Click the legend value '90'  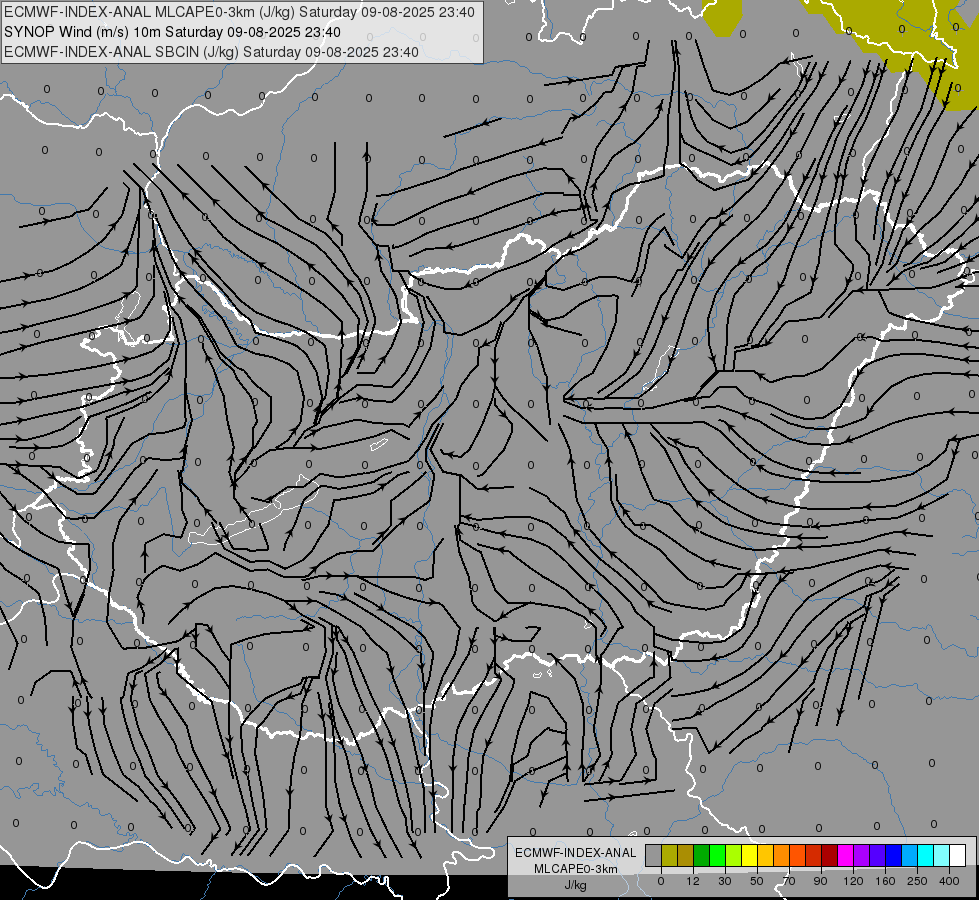820,881
